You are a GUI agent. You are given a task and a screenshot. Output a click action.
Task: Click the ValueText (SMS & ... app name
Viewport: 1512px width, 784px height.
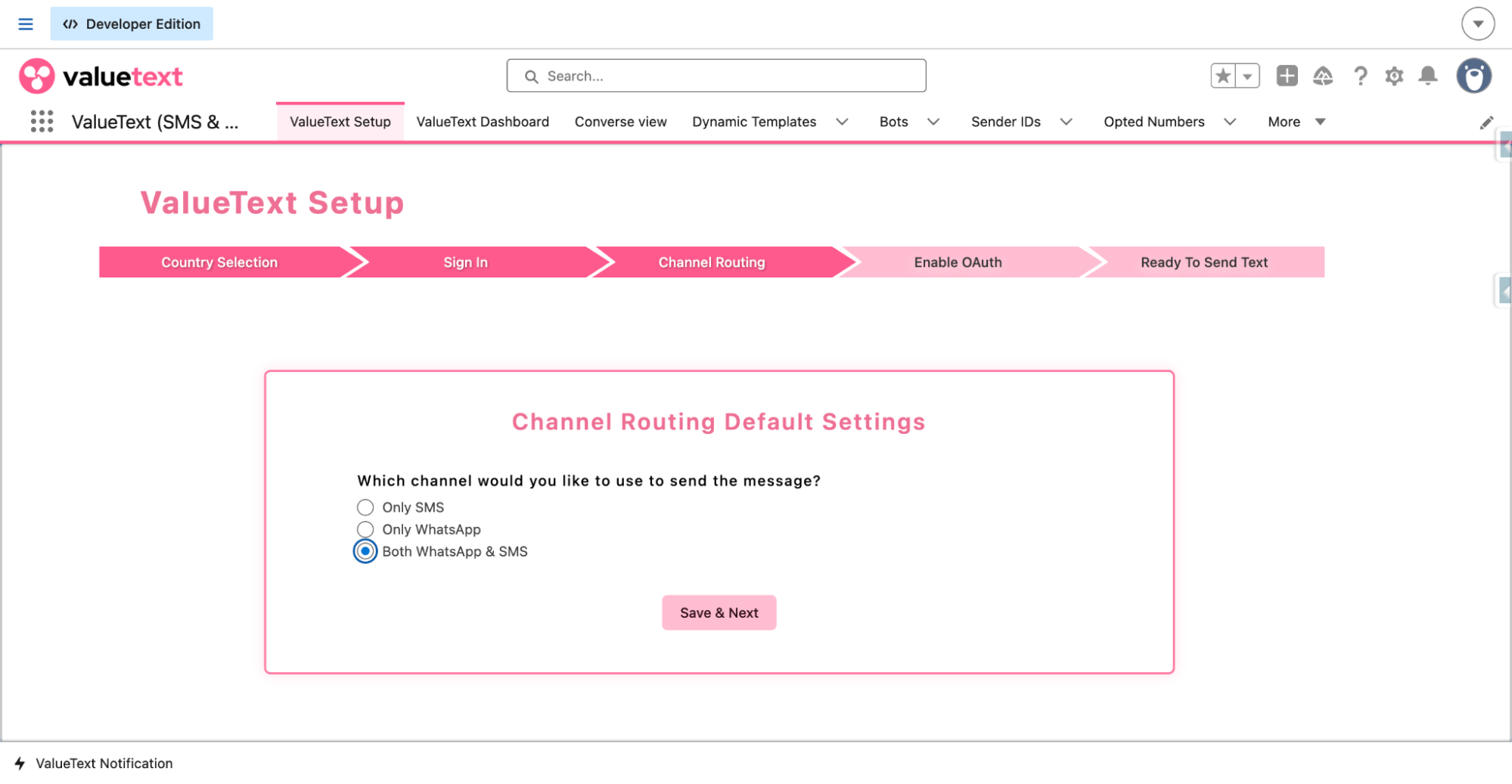[155, 122]
